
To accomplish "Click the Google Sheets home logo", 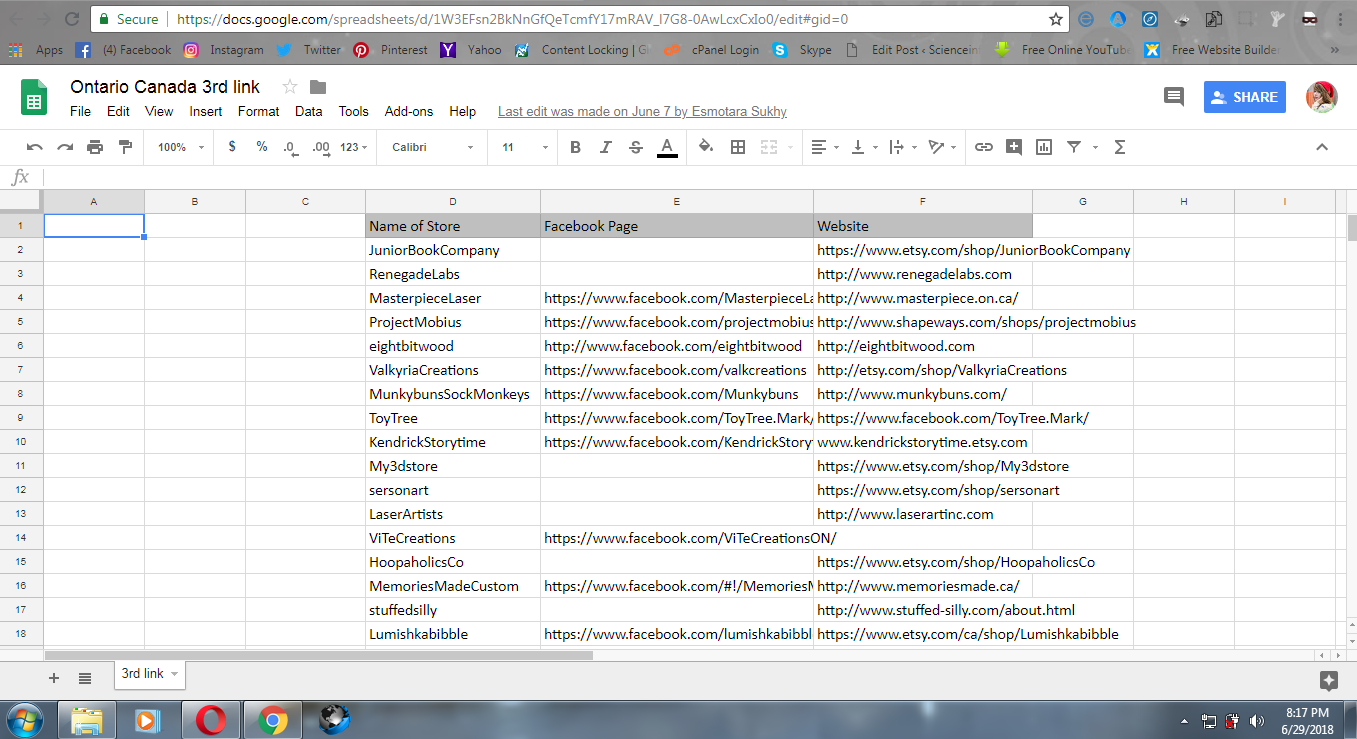I will [34, 97].
